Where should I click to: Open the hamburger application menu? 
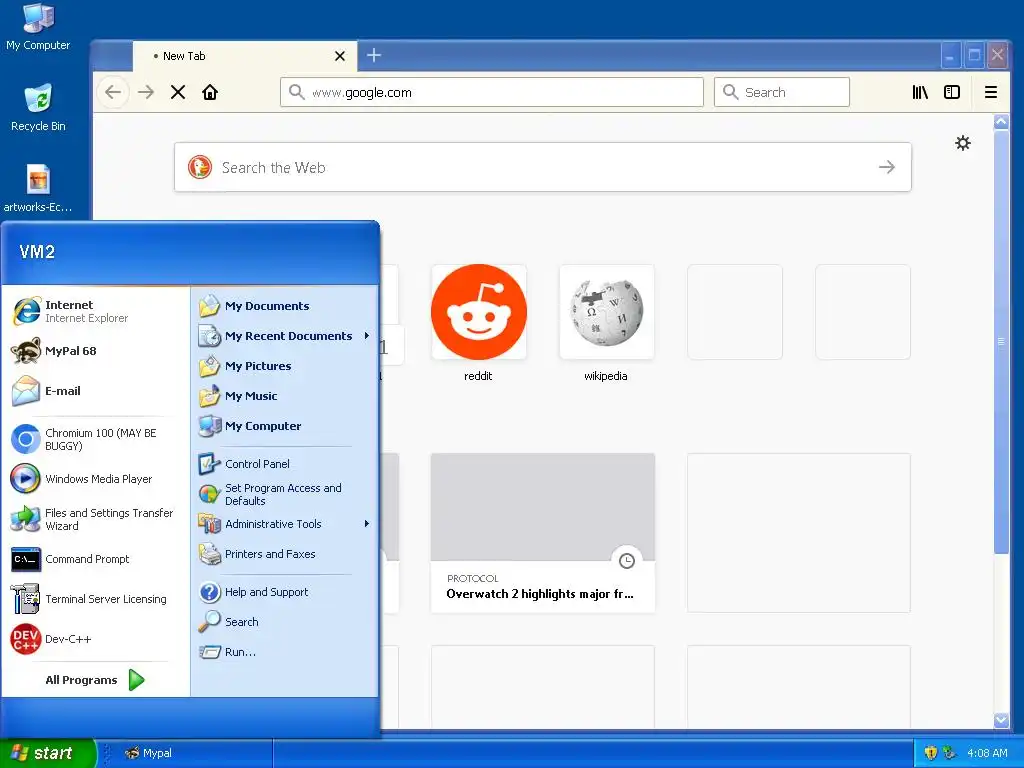(x=991, y=92)
